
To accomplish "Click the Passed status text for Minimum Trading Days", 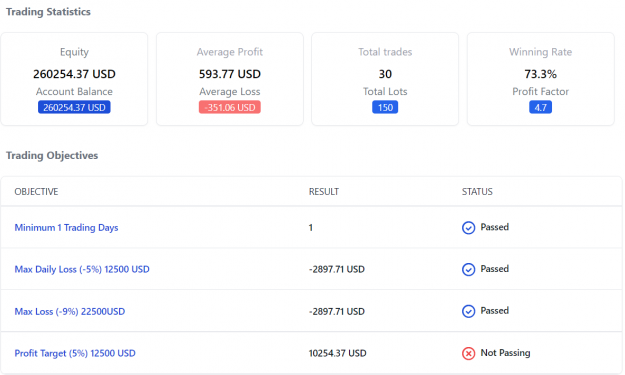I will coord(495,227).
